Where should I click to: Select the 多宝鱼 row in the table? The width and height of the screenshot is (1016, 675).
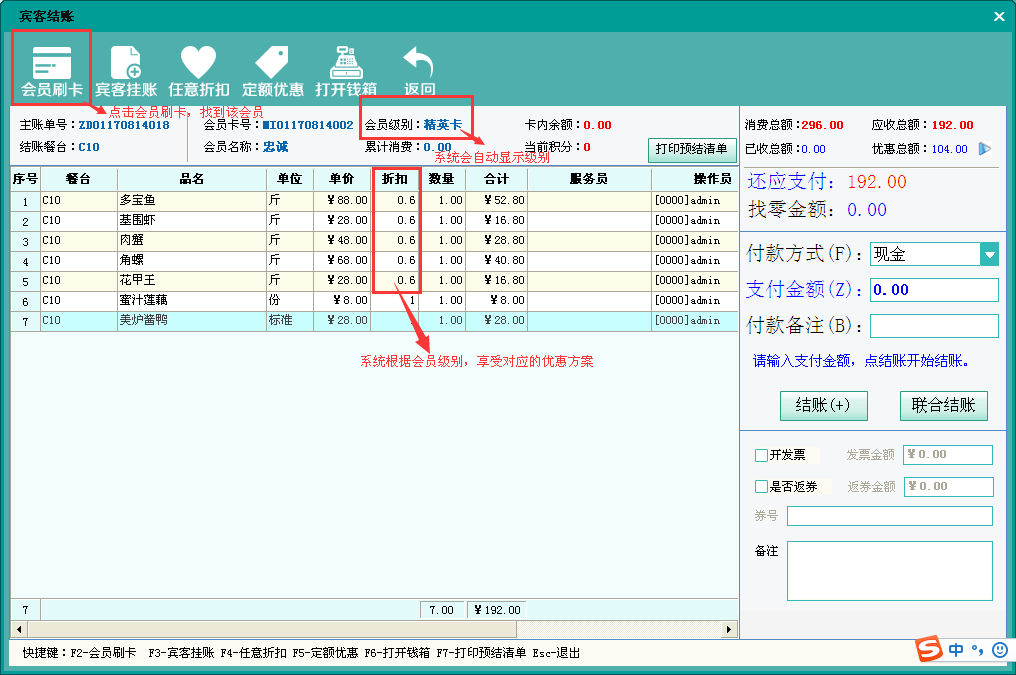pyautogui.click(x=190, y=200)
